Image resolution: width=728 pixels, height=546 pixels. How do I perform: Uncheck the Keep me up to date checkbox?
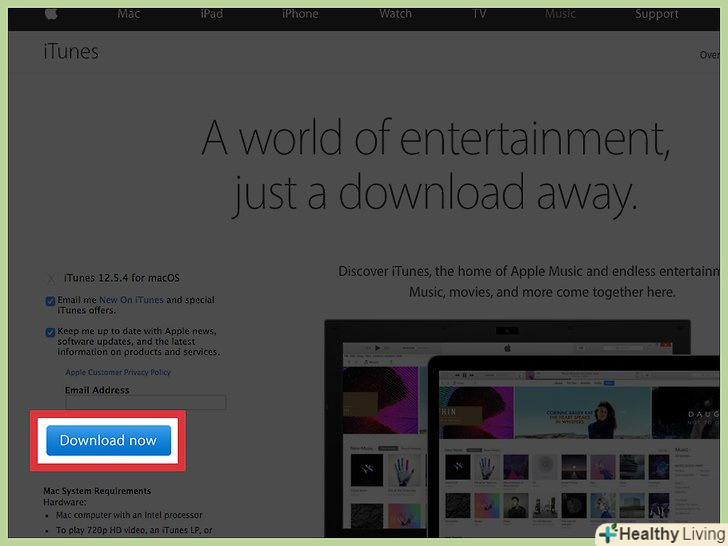(50, 332)
